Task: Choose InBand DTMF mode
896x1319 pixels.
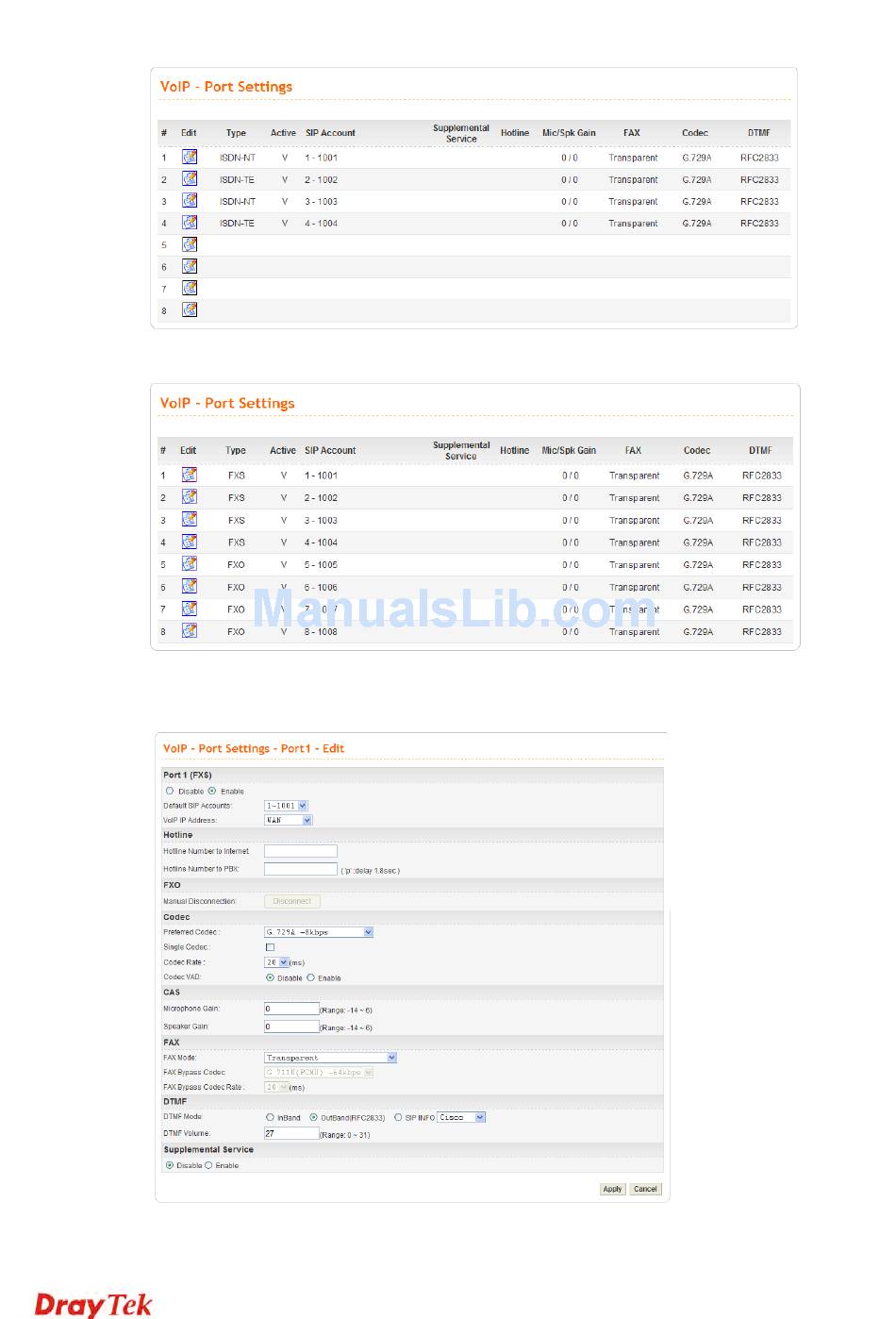Action: pyautogui.click(x=271, y=1117)
